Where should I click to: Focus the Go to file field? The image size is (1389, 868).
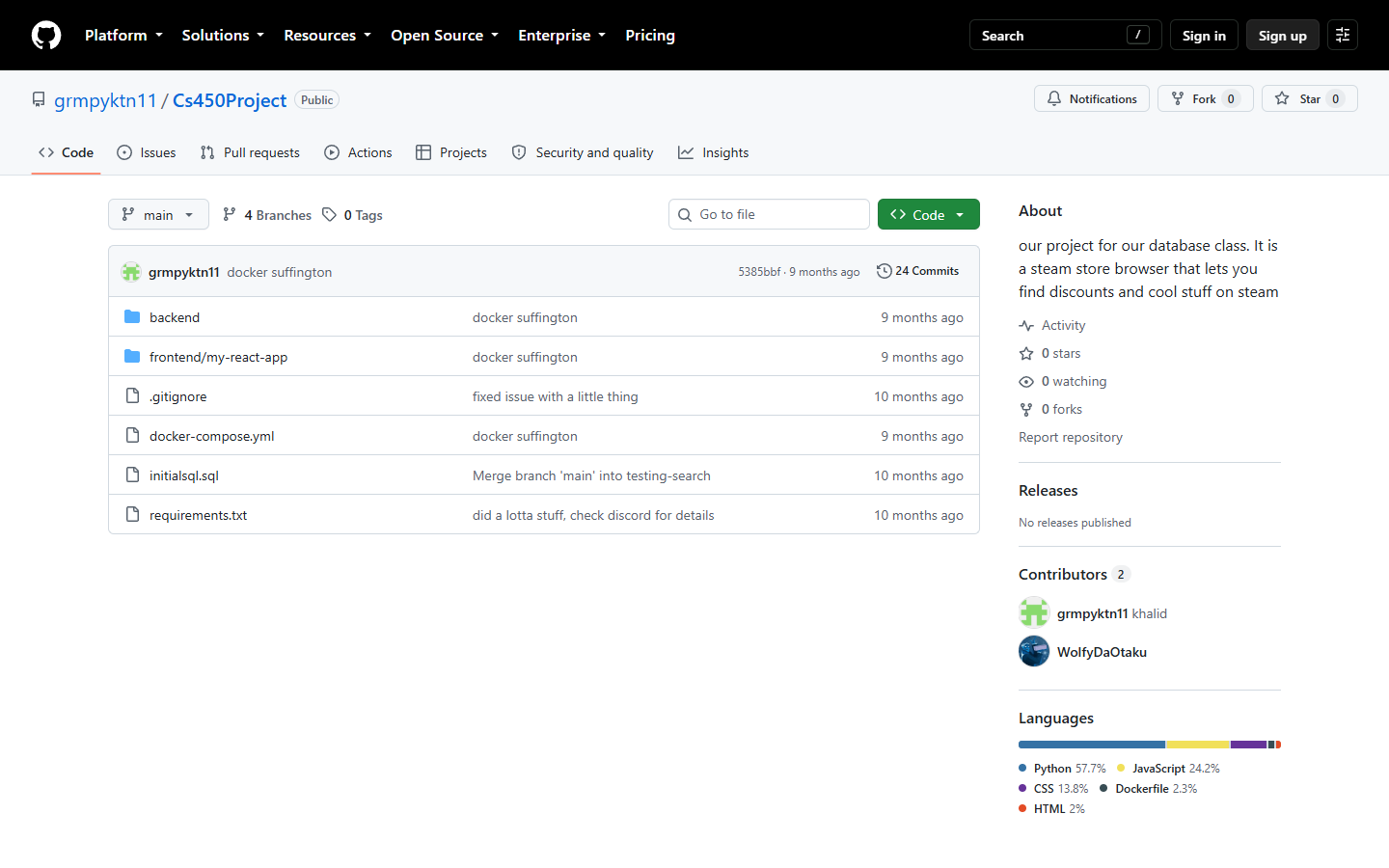(769, 214)
